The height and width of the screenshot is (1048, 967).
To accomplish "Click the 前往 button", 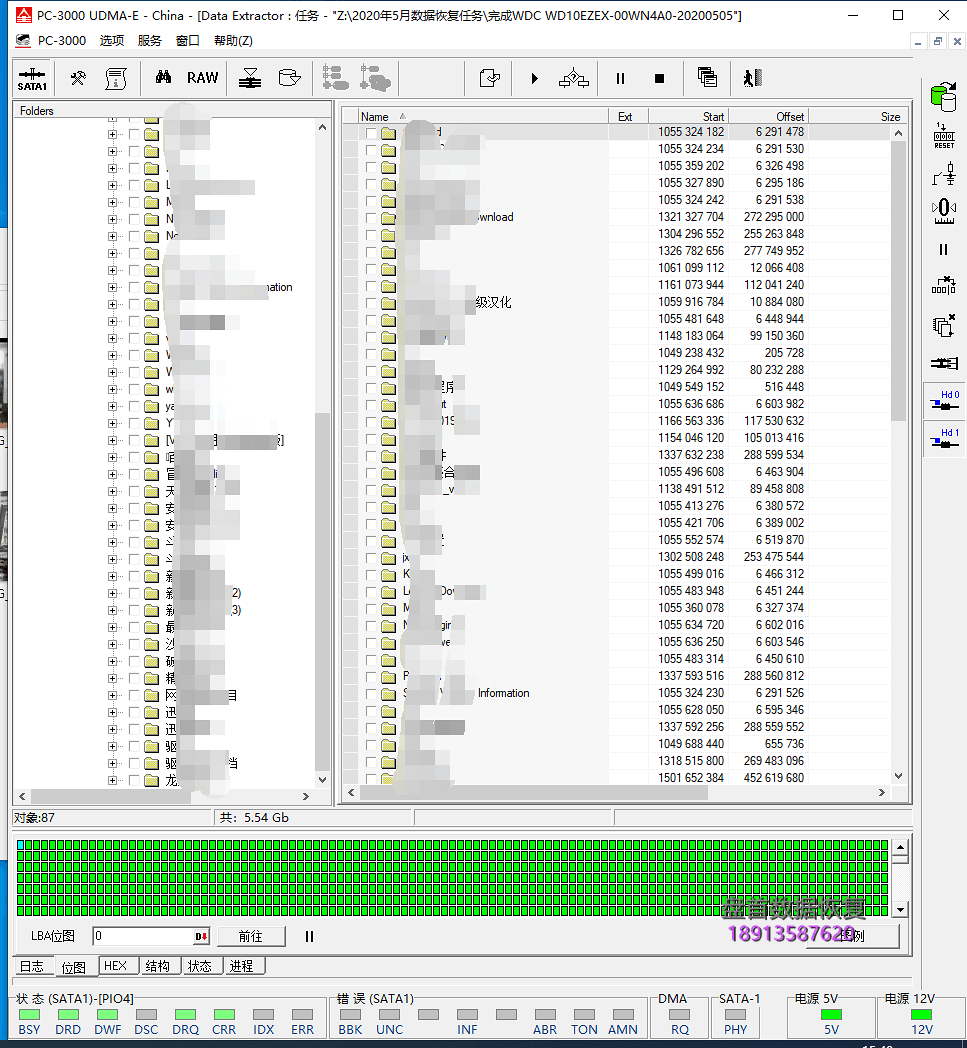I will click(251, 936).
